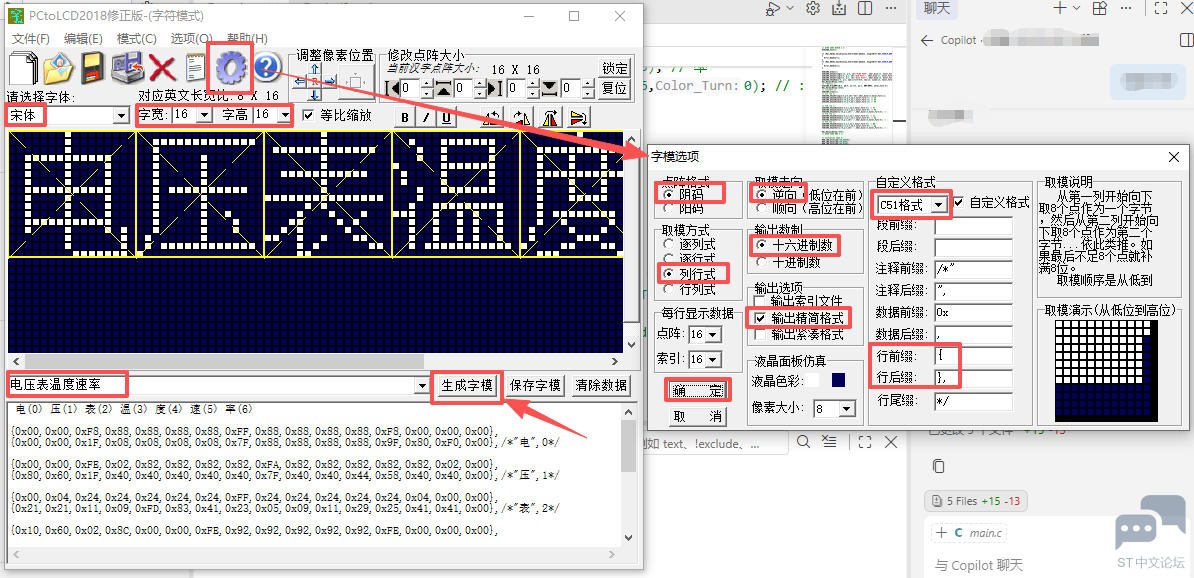Open the 点阵 per-line dropdown
This screenshot has width=1194, height=578.
pyautogui.click(x=713, y=334)
